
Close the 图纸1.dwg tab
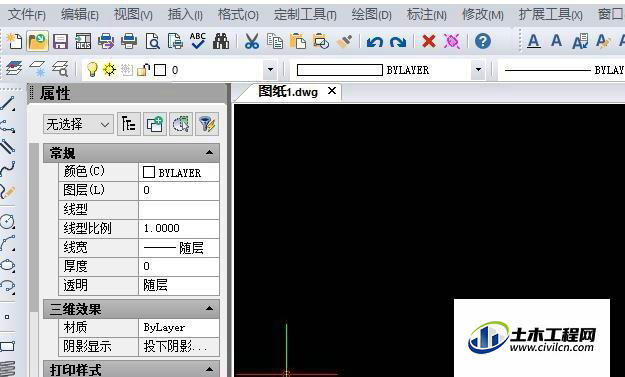[332, 91]
